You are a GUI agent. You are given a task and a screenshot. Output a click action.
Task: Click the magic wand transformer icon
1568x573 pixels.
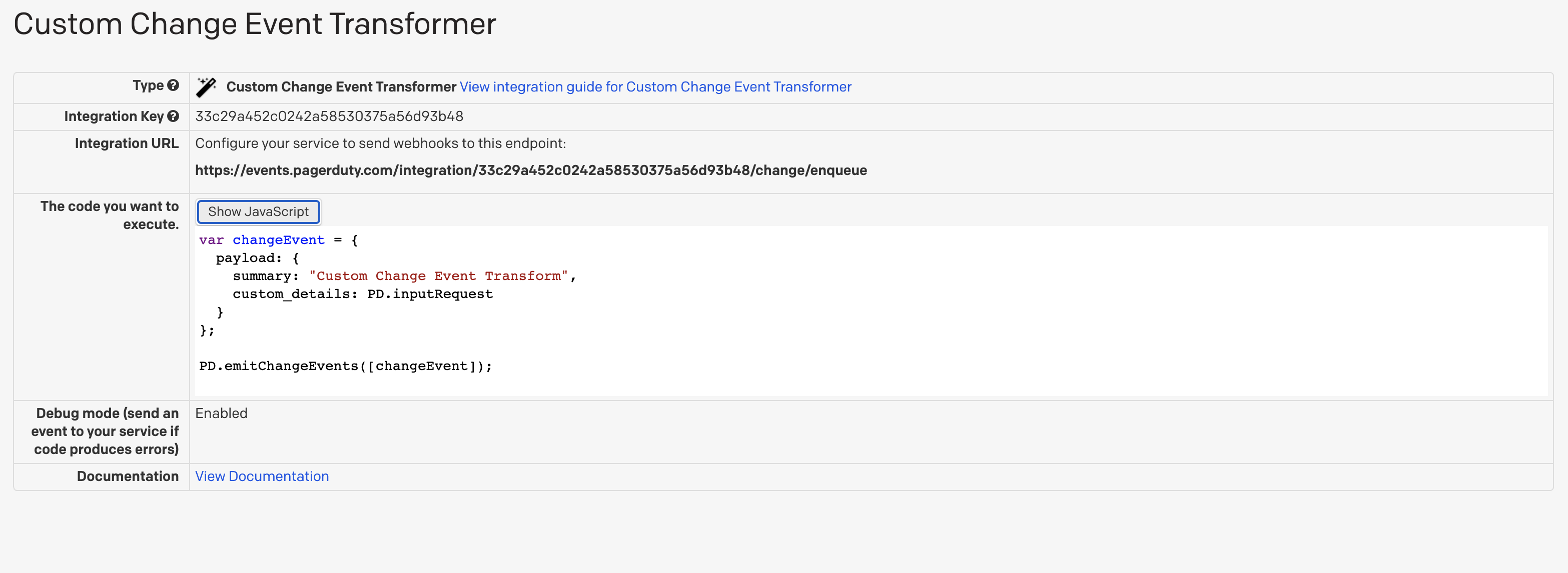click(206, 87)
